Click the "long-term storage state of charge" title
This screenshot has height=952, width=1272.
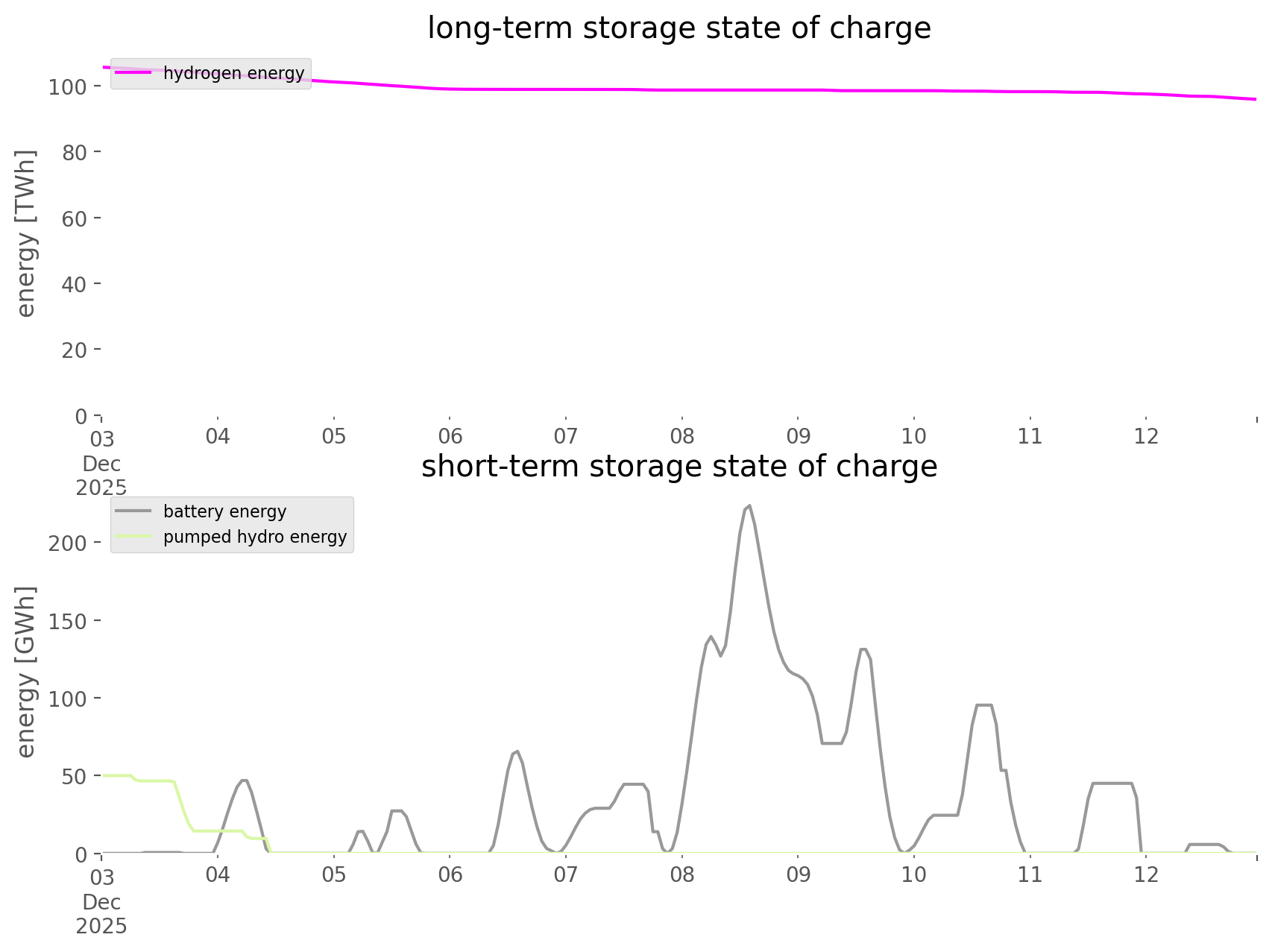[678, 28]
